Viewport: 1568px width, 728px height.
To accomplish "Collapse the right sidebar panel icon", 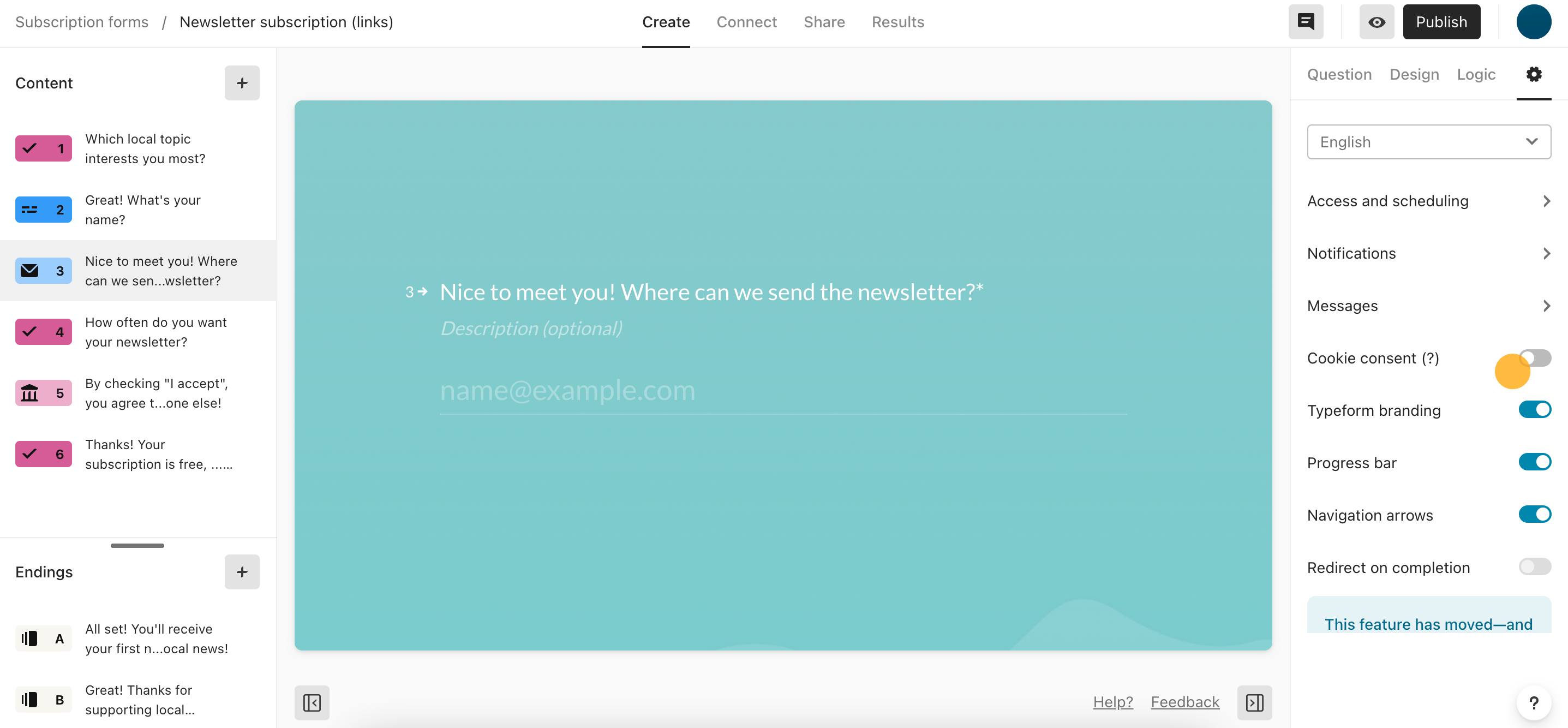I will 1254,702.
